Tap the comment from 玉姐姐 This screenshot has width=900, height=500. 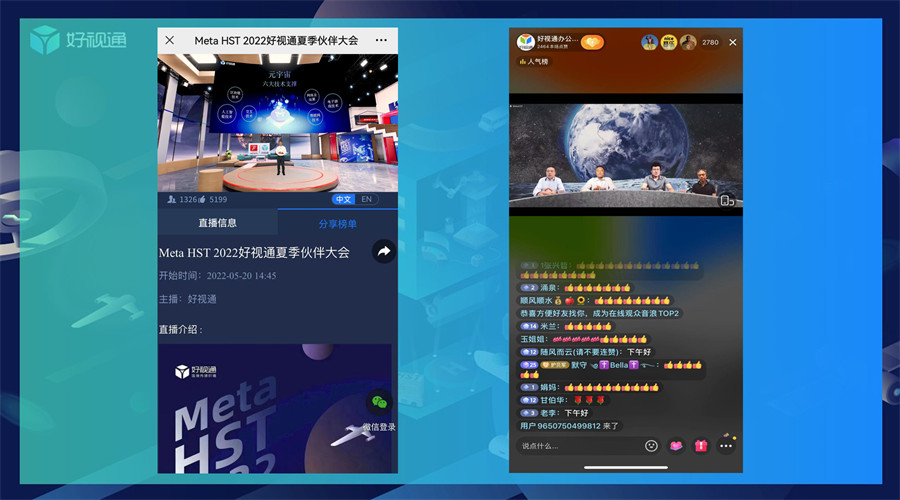click(583, 339)
